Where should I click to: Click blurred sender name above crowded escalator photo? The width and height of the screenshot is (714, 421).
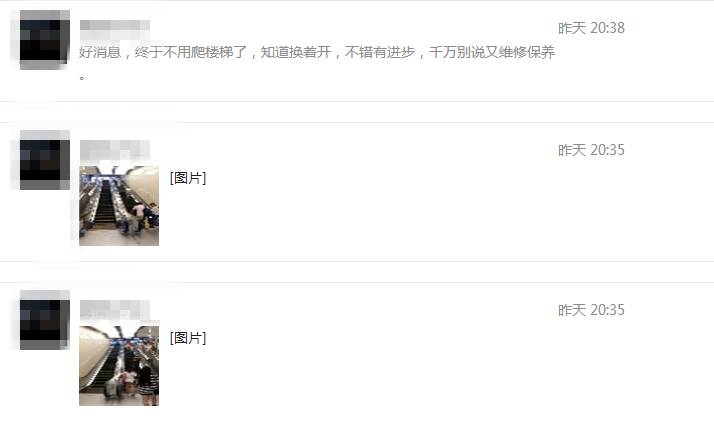tap(115, 309)
